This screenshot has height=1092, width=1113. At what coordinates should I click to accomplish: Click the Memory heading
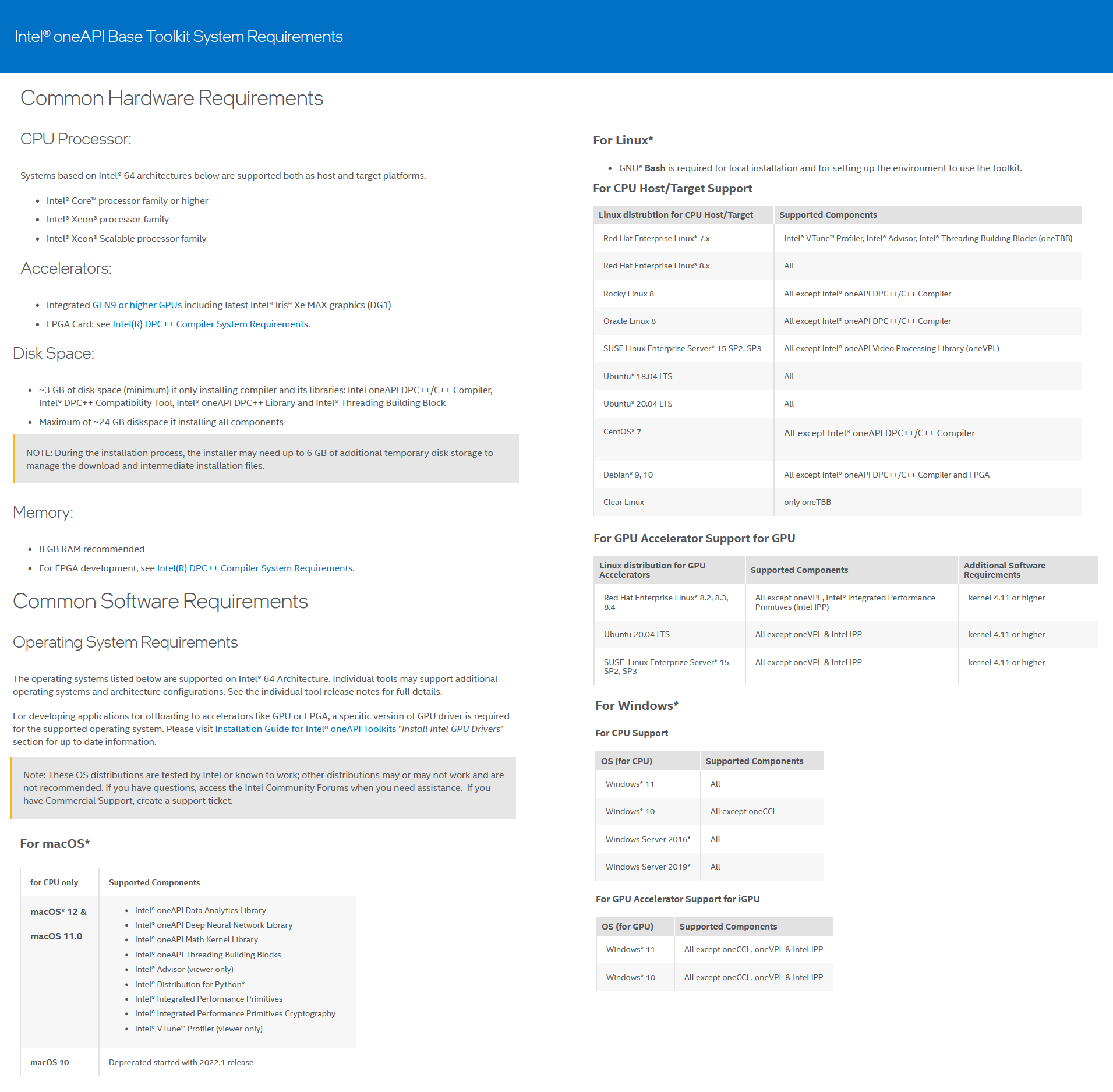click(x=43, y=512)
